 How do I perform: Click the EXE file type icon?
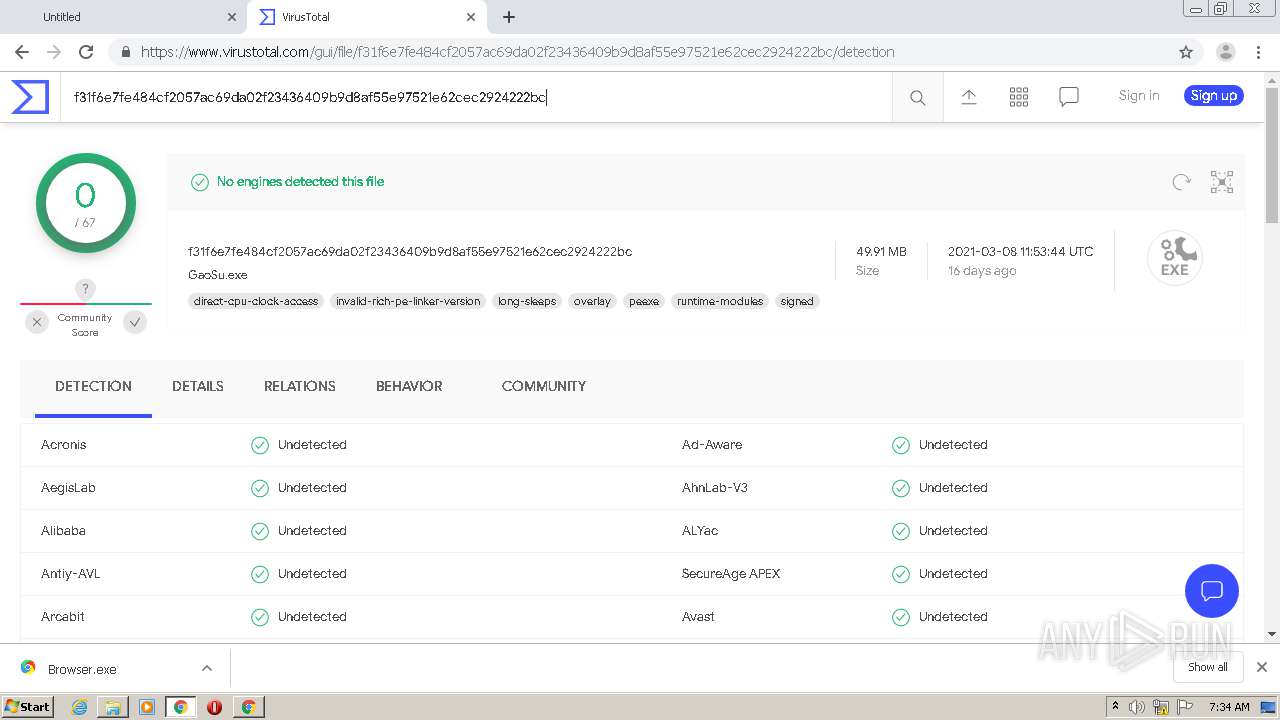pyautogui.click(x=1175, y=258)
